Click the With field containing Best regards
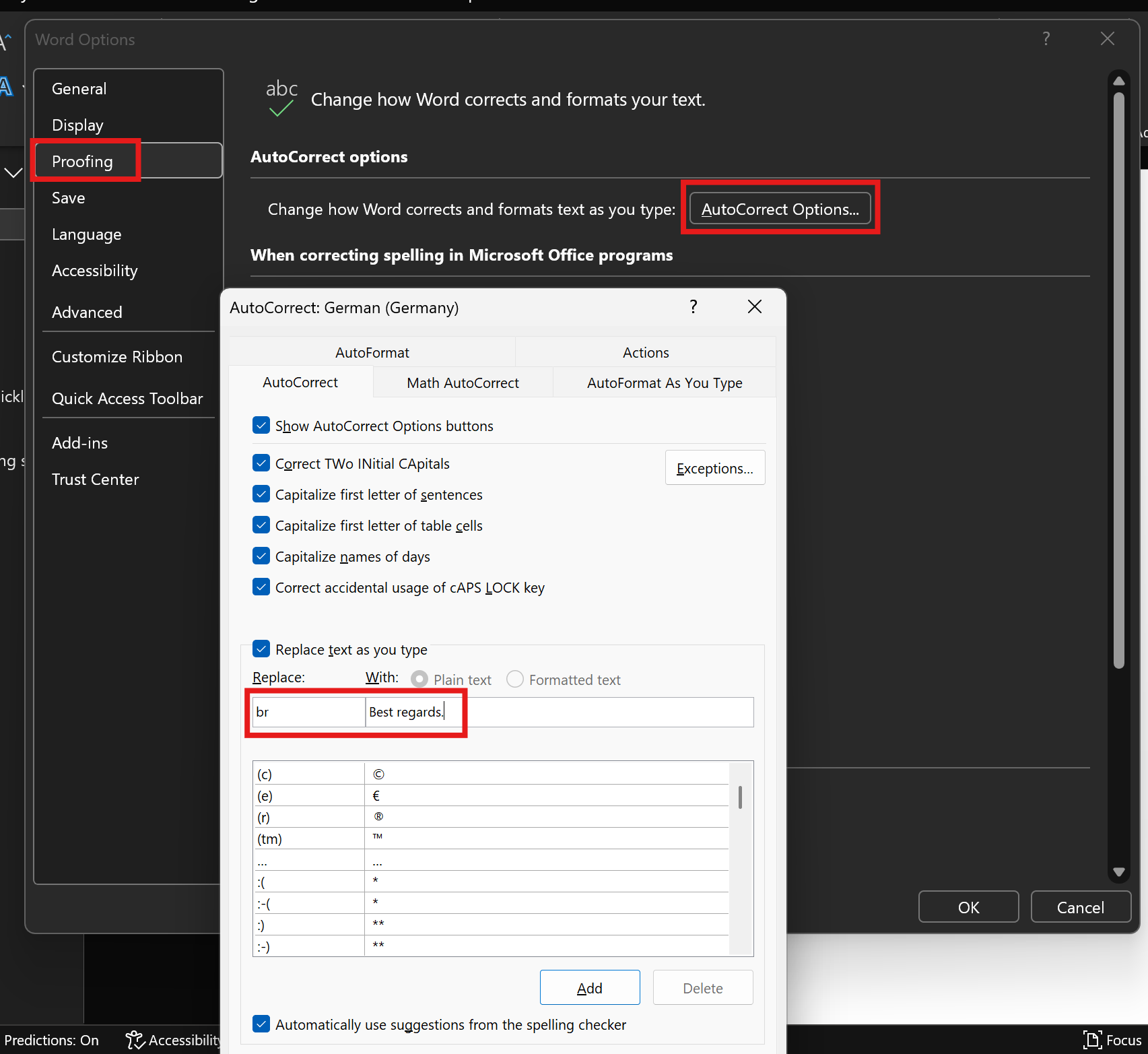The width and height of the screenshot is (1148, 1054). pos(560,712)
